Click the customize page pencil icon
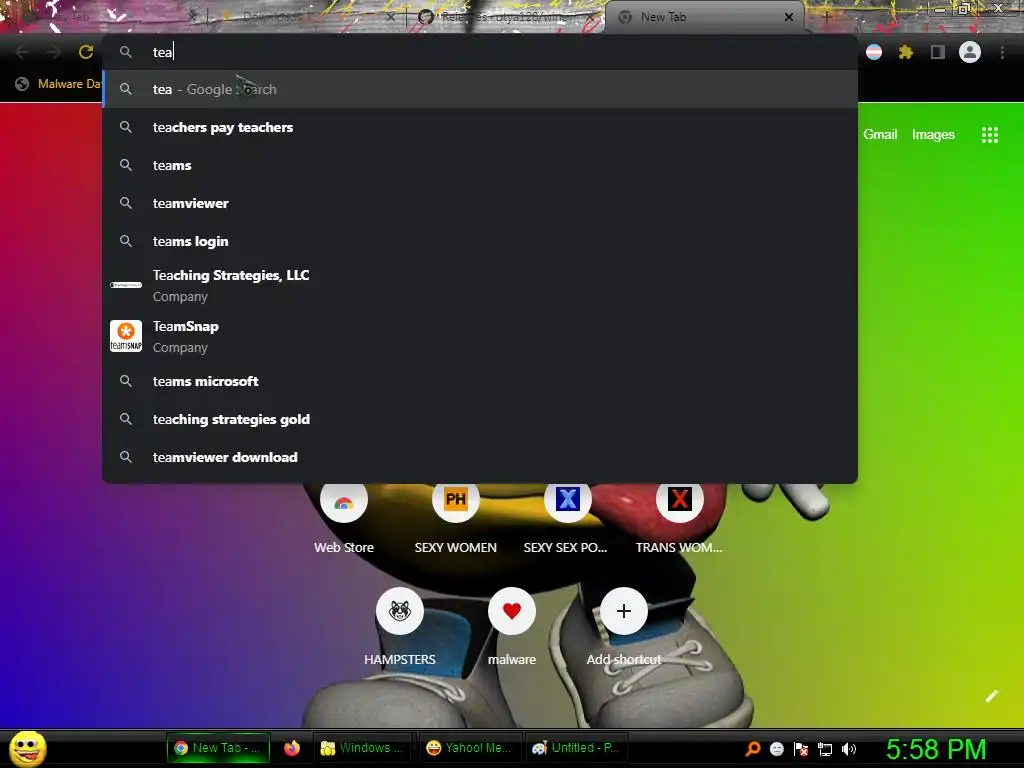The height and width of the screenshot is (768, 1024). point(991,696)
